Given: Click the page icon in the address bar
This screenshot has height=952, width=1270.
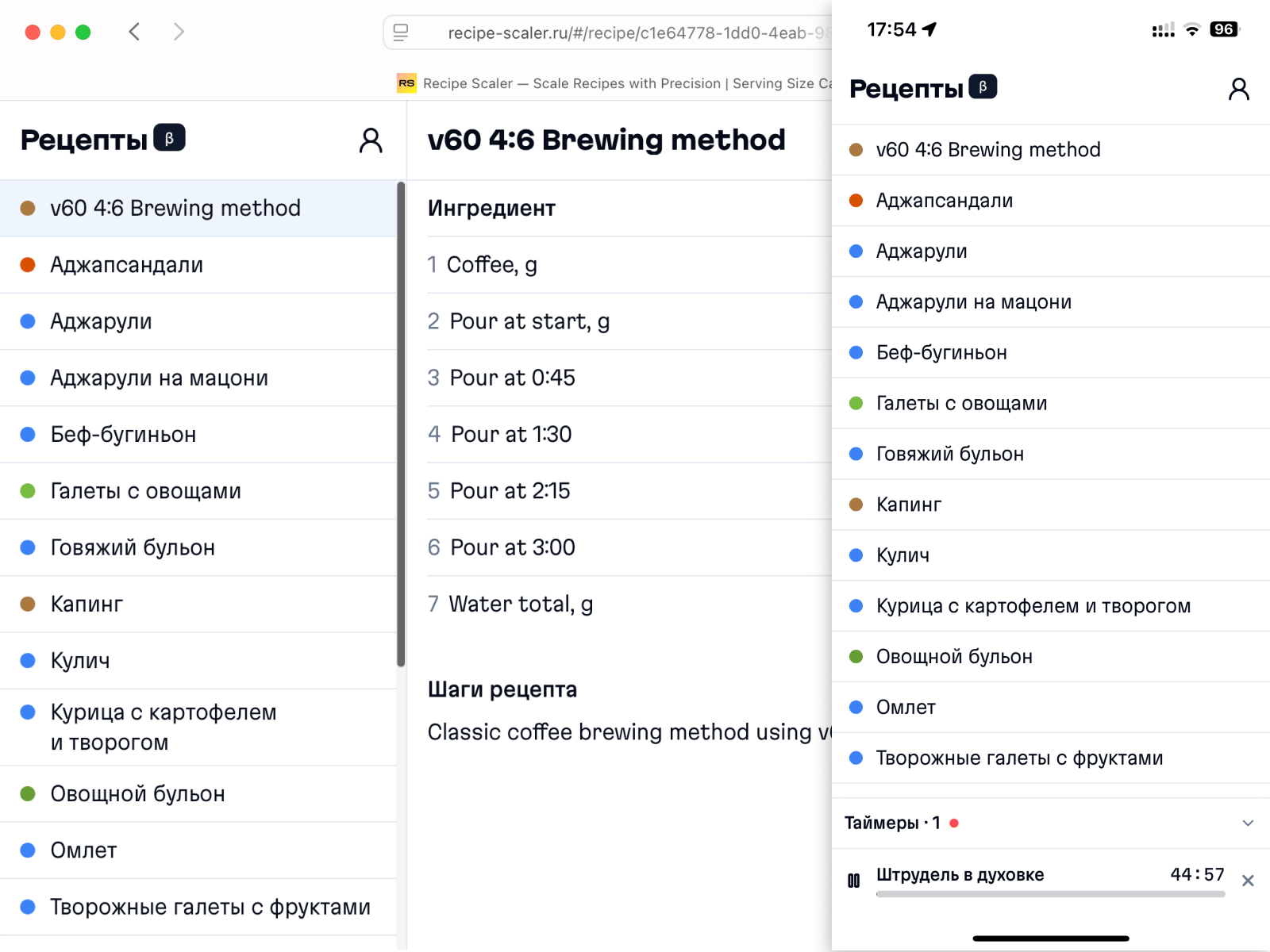Looking at the screenshot, I should pos(400,33).
